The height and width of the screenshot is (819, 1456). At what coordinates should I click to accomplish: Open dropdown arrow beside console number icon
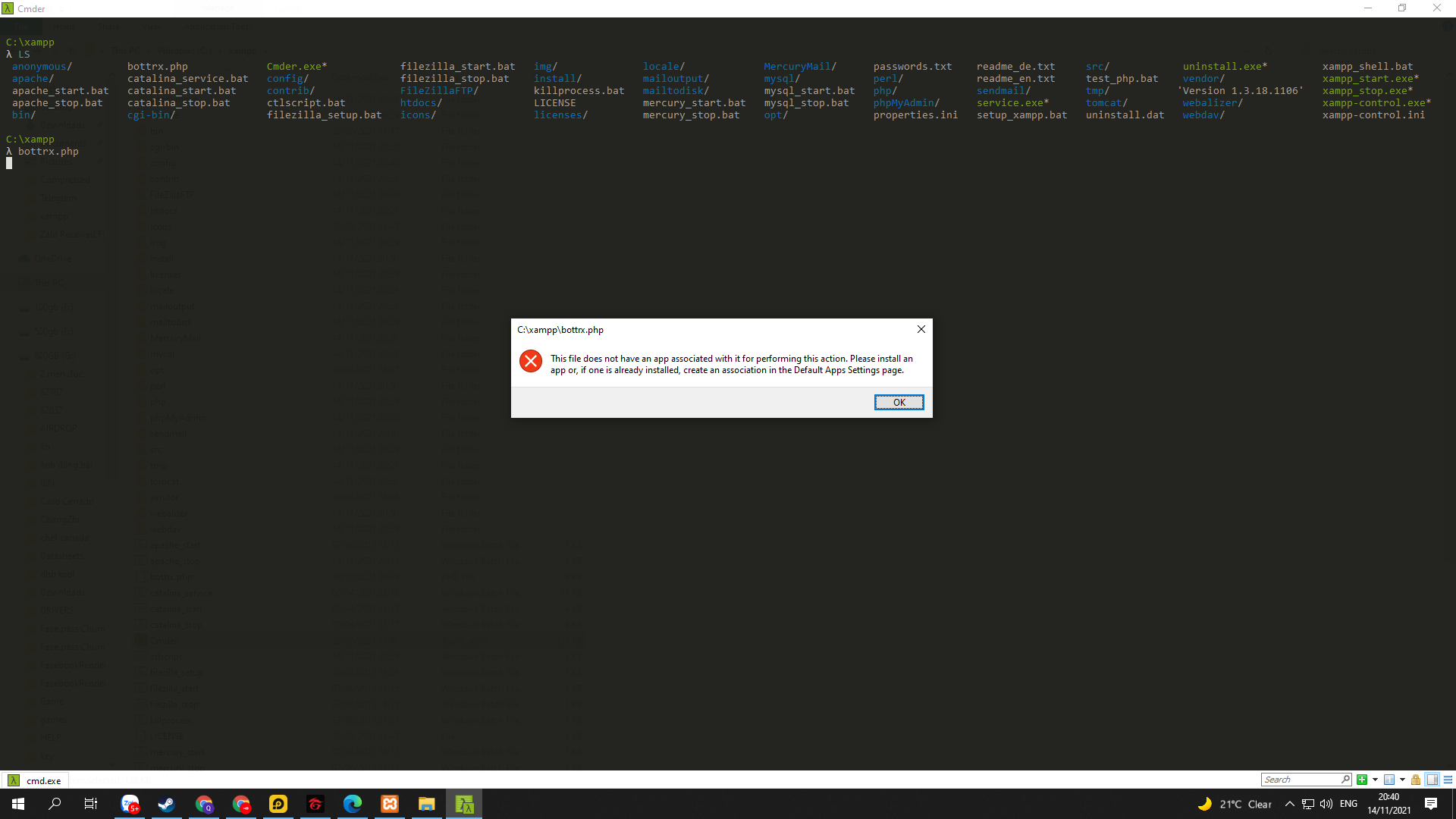point(1402,780)
